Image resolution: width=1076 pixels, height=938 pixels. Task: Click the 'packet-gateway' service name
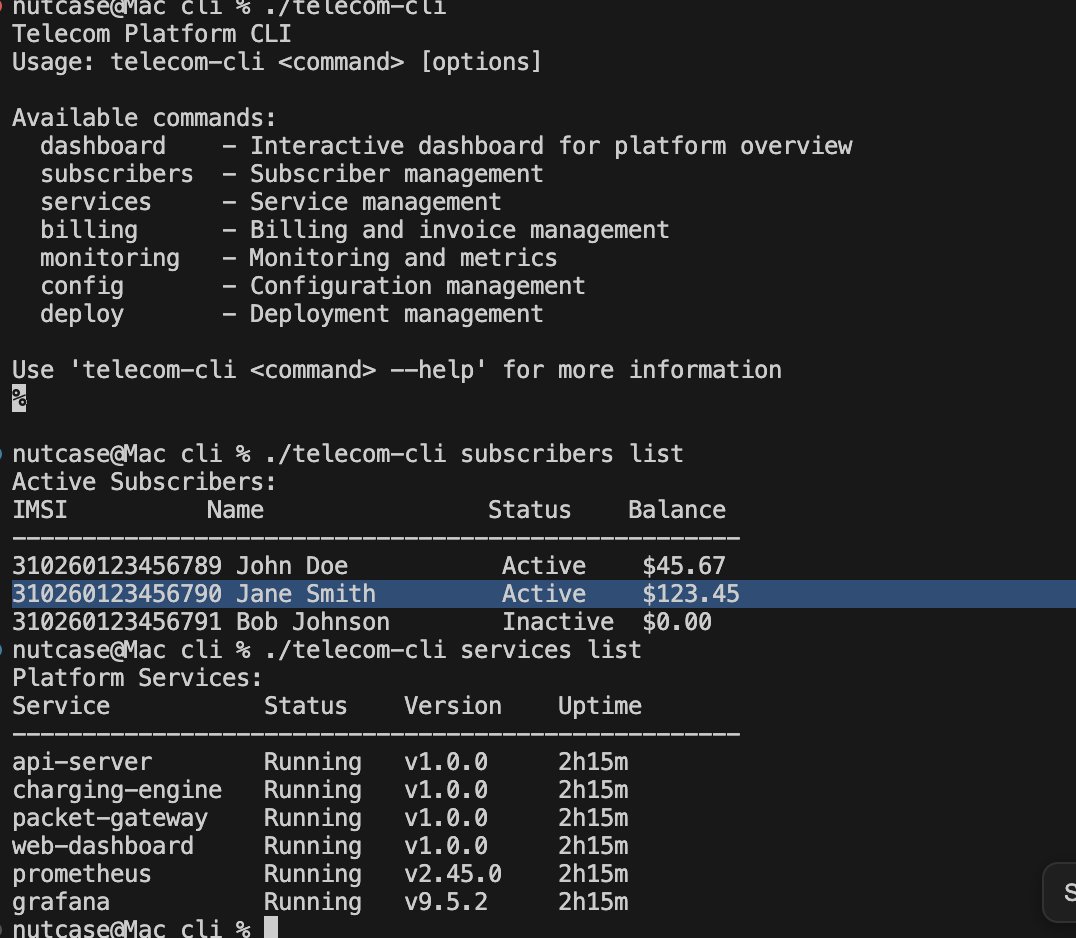(110, 818)
